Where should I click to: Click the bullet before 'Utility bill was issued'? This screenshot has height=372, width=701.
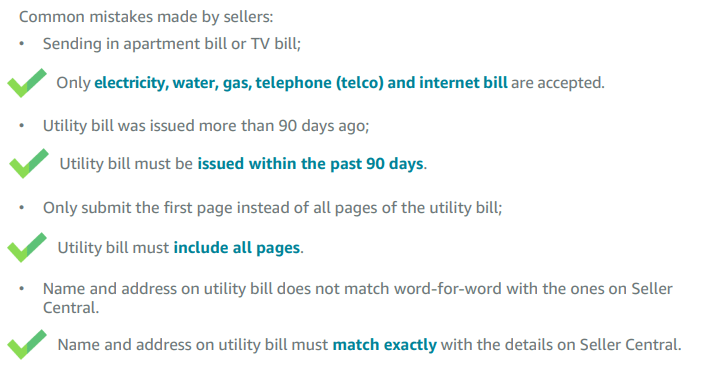(21, 126)
